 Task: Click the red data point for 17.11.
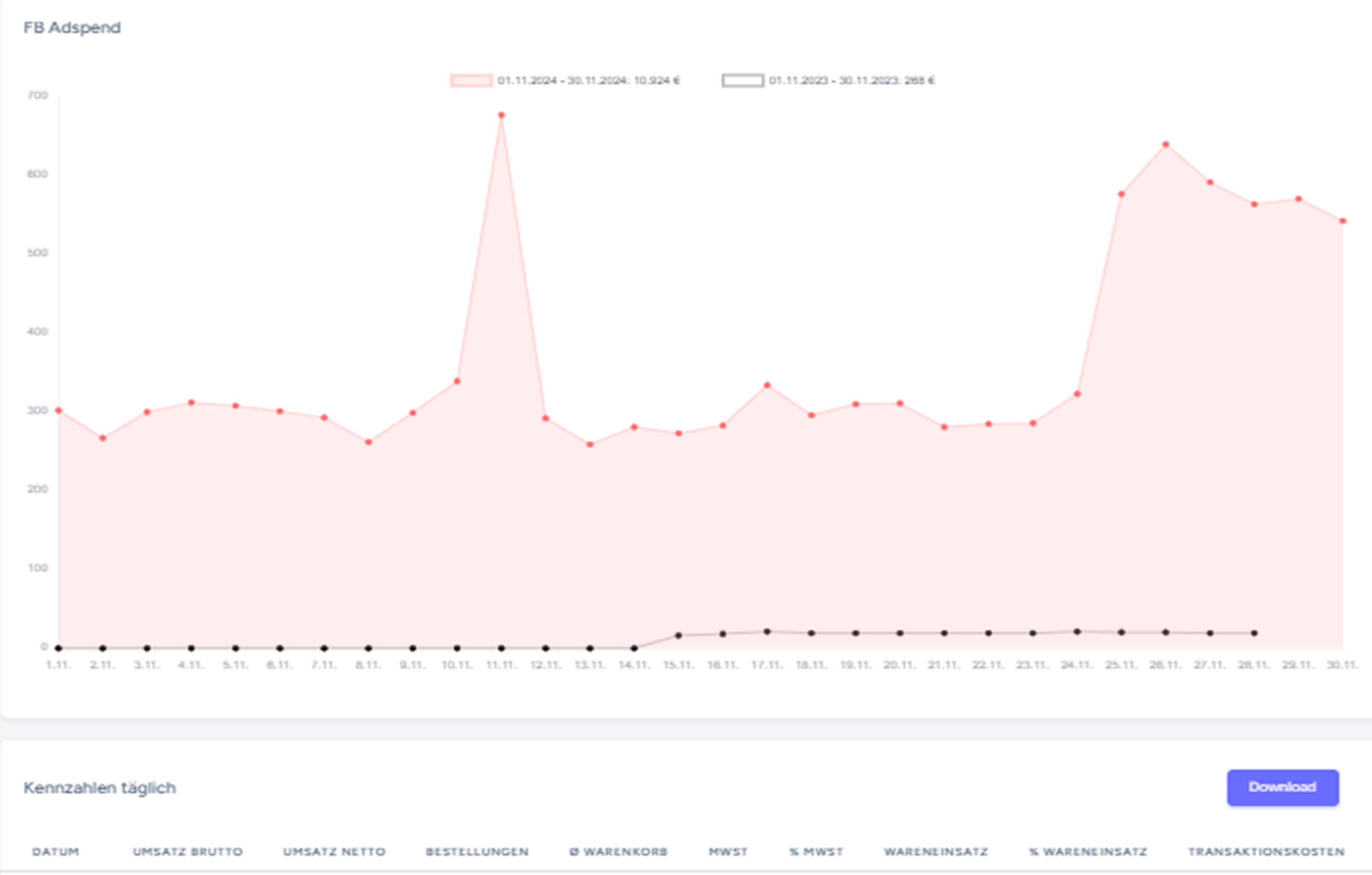(767, 385)
